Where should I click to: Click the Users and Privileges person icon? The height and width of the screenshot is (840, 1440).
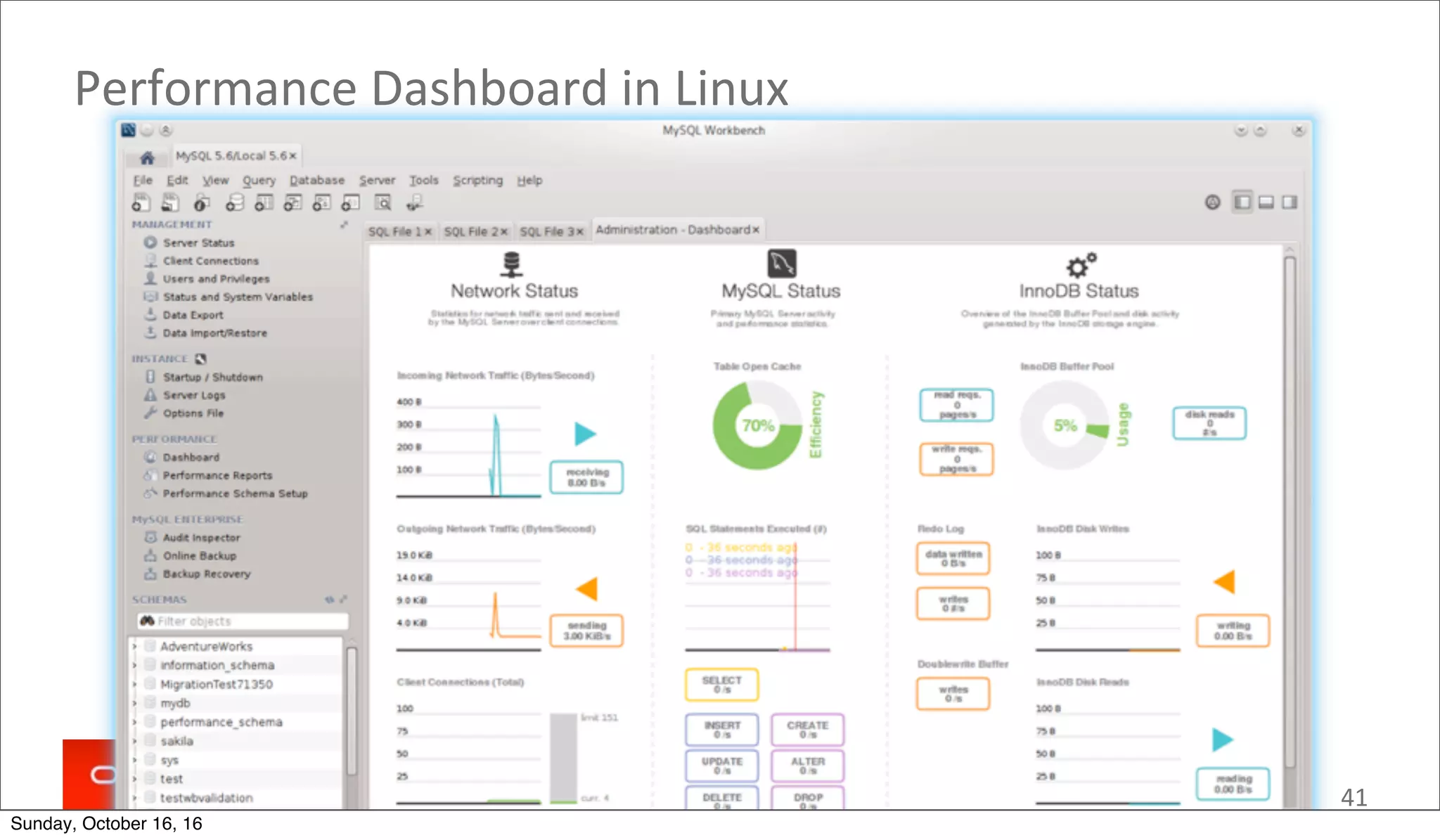click(x=150, y=278)
